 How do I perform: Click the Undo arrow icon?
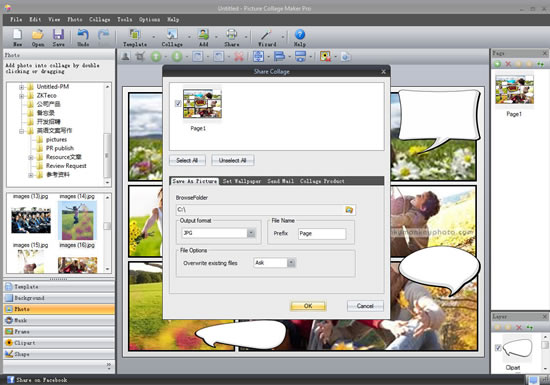click(83, 35)
